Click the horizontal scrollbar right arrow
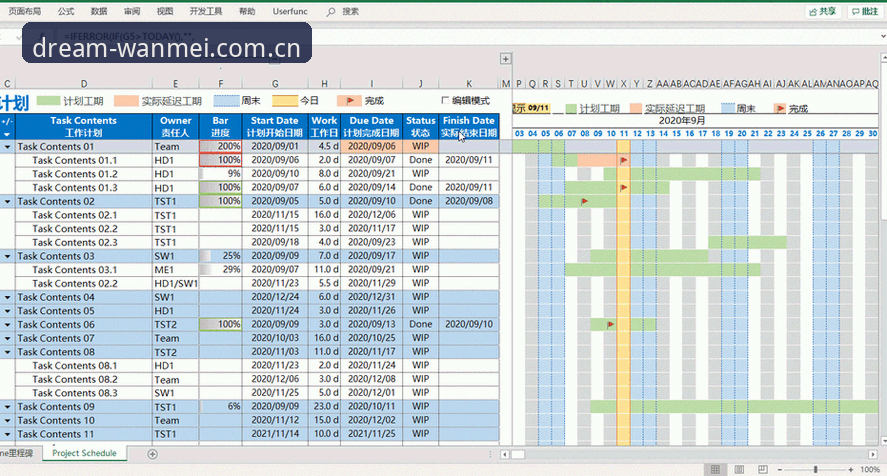The height and width of the screenshot is (476, 887). (873, 454)
